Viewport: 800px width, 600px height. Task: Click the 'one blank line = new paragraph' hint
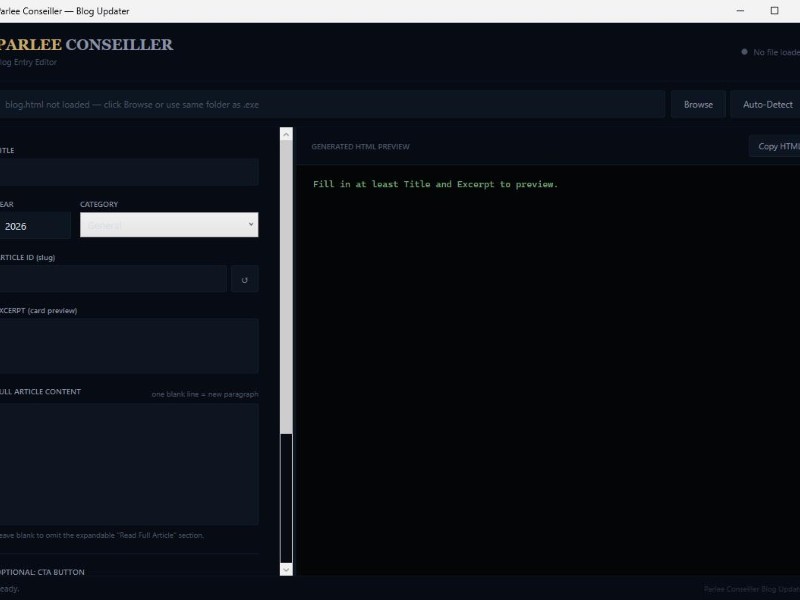pos(205,394)
